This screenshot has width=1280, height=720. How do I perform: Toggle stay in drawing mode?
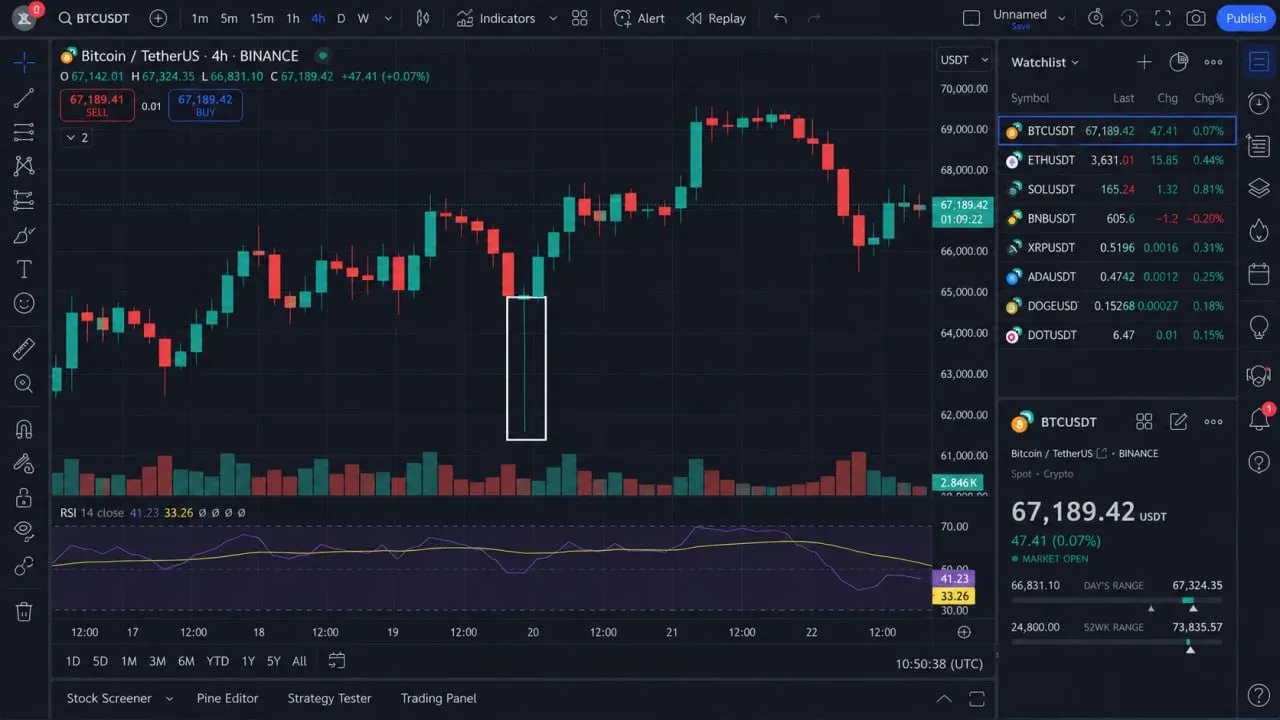point(24,463)
